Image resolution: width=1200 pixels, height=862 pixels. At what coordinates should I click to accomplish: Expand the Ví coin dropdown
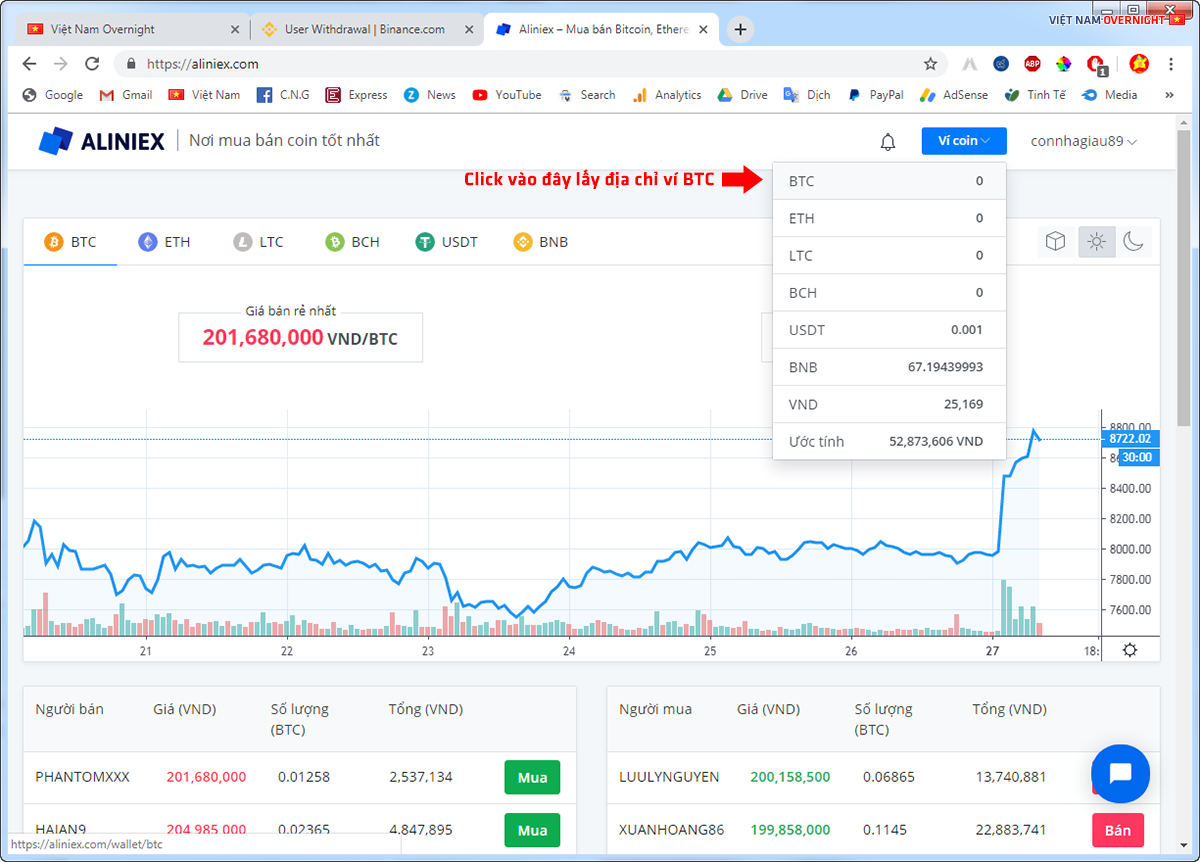964,141
